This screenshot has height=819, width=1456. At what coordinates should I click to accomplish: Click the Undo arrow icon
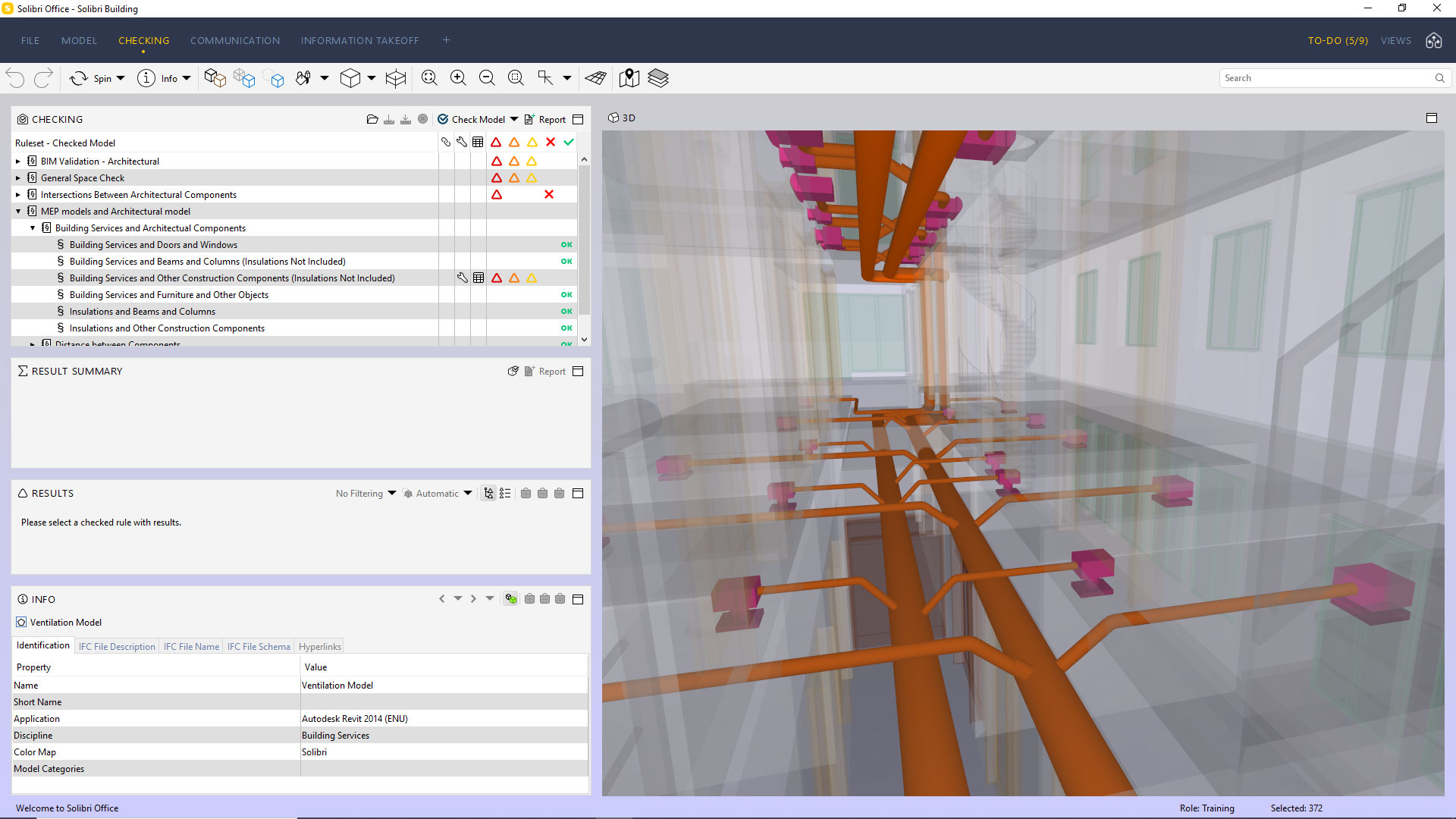pos(15,78)
